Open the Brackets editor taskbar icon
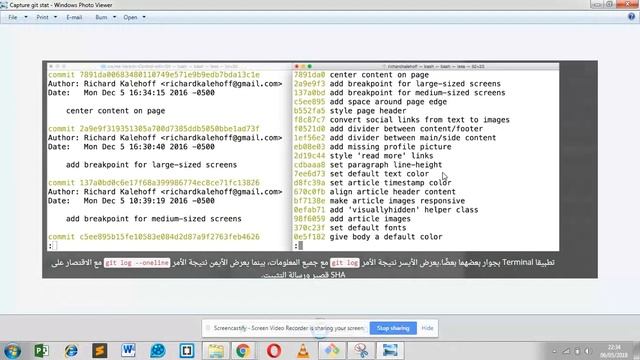The height and width of the screenshot is (360, 640). (x=187, y=351)
